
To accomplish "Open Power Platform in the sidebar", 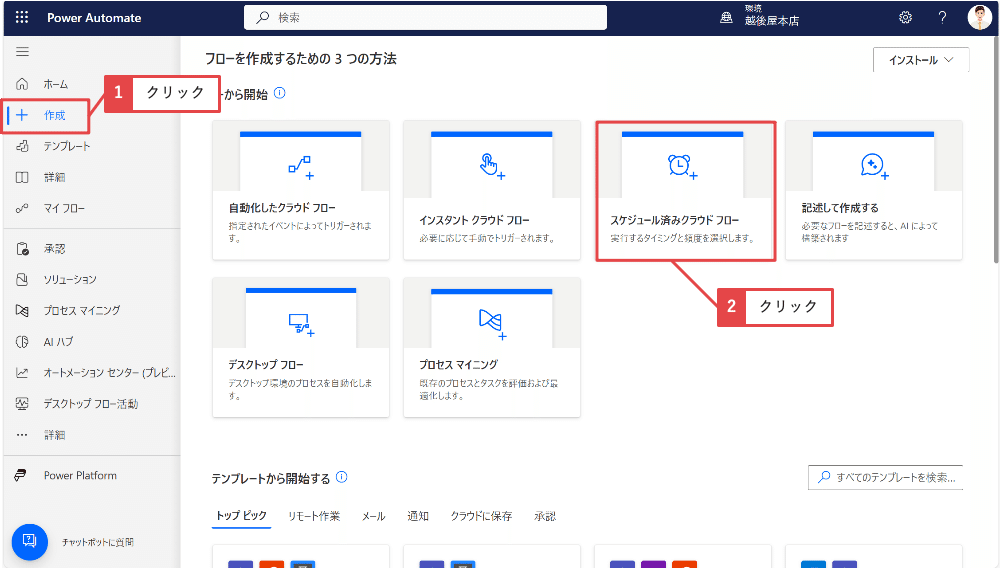I will [x=80, y=475].
